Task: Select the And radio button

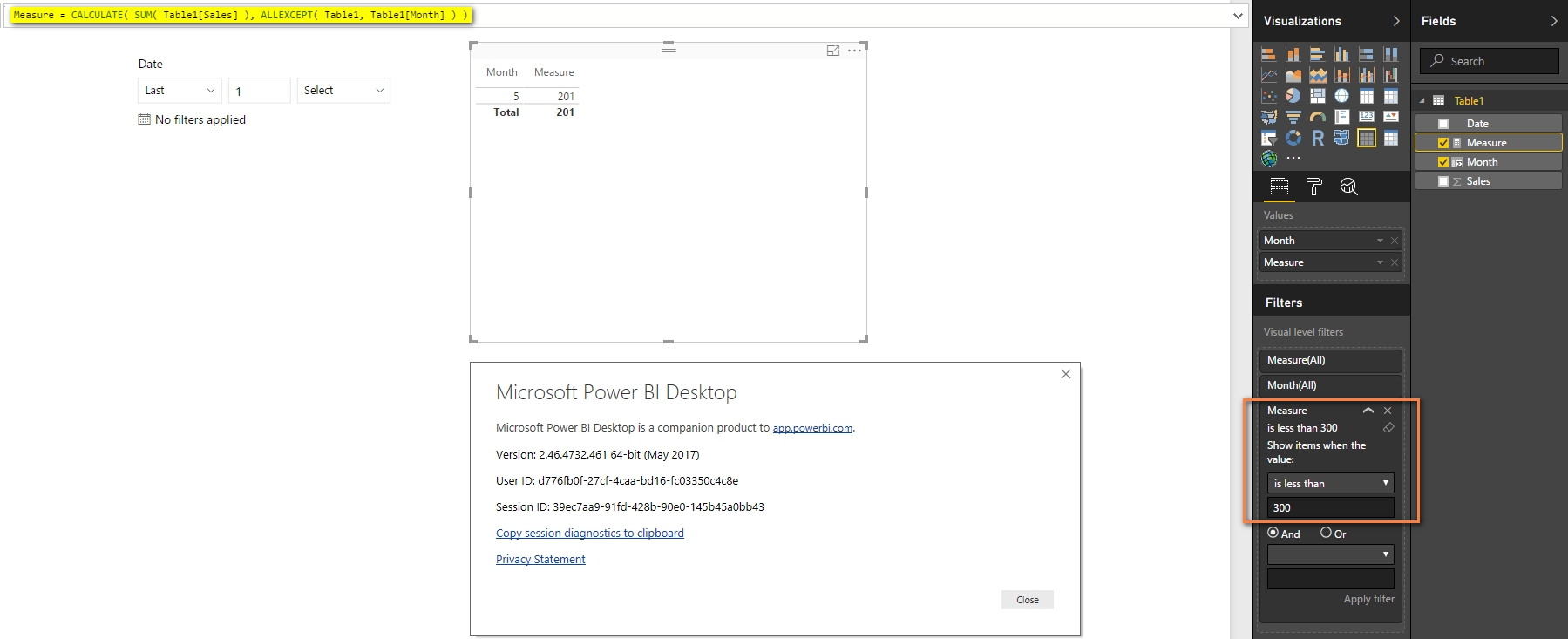Action: coord(1273,533)
